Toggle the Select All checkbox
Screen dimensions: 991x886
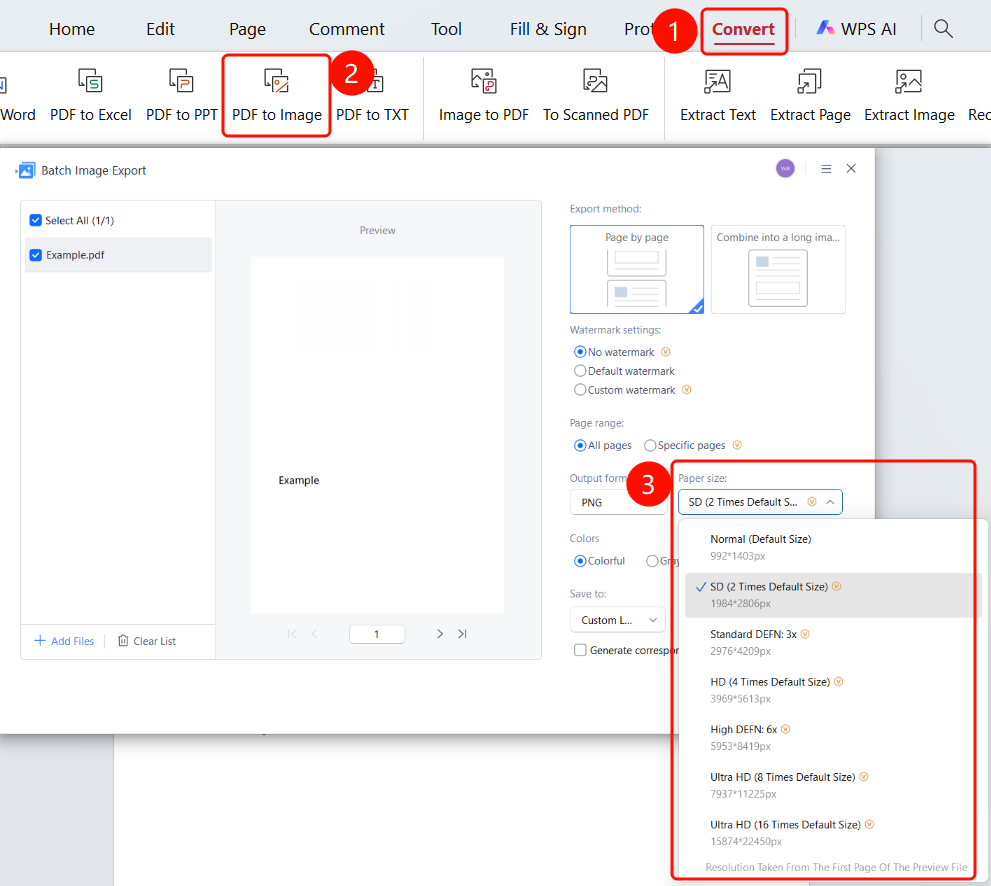click(36, 221)
